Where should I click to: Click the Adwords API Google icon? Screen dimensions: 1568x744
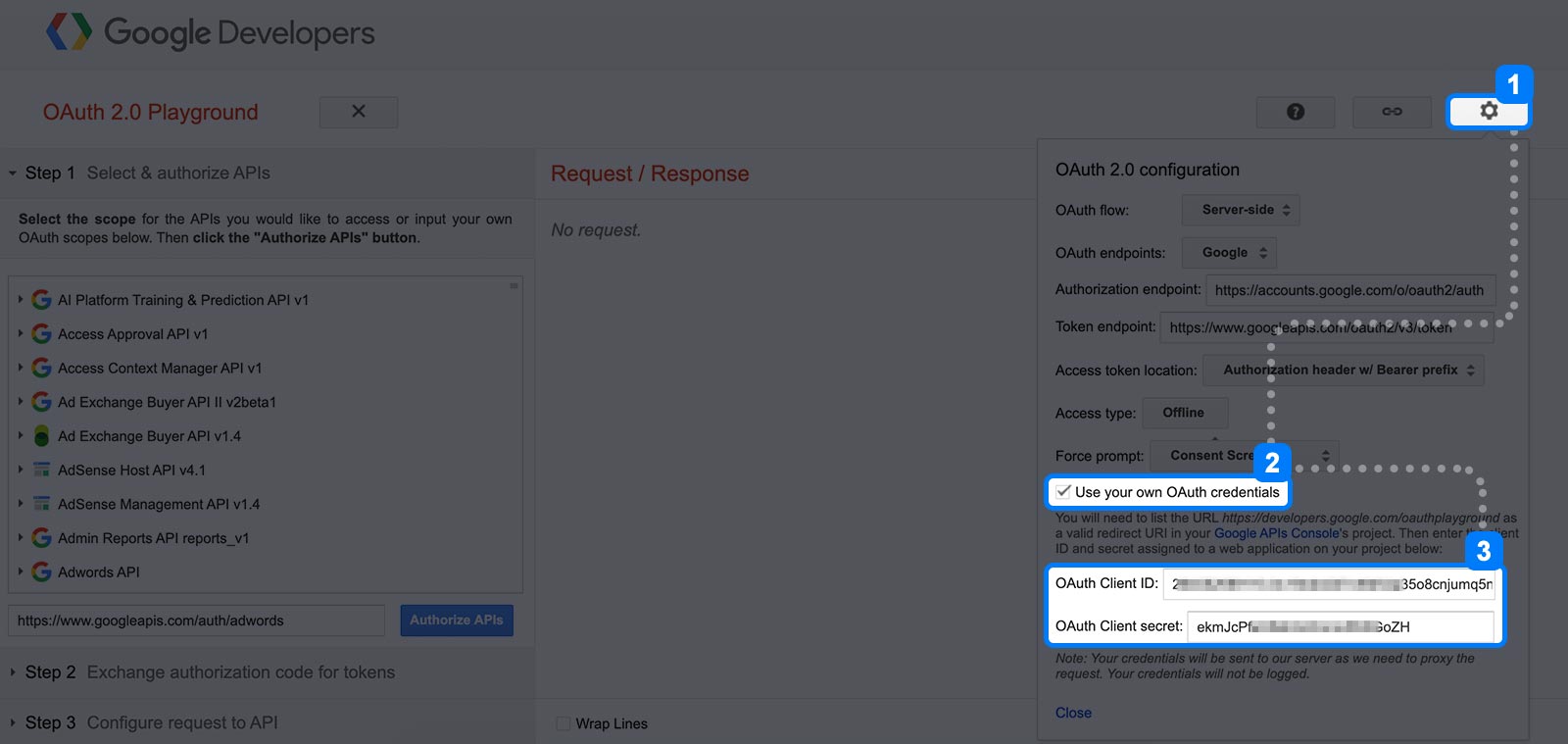[41, 572]
